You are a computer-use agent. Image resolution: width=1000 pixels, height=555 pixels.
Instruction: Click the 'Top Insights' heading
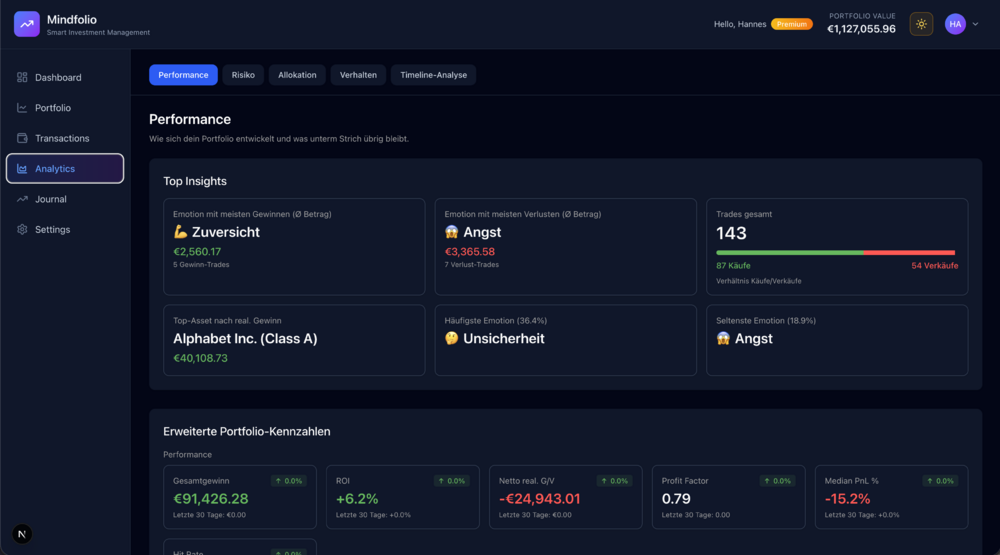[195, 181]
